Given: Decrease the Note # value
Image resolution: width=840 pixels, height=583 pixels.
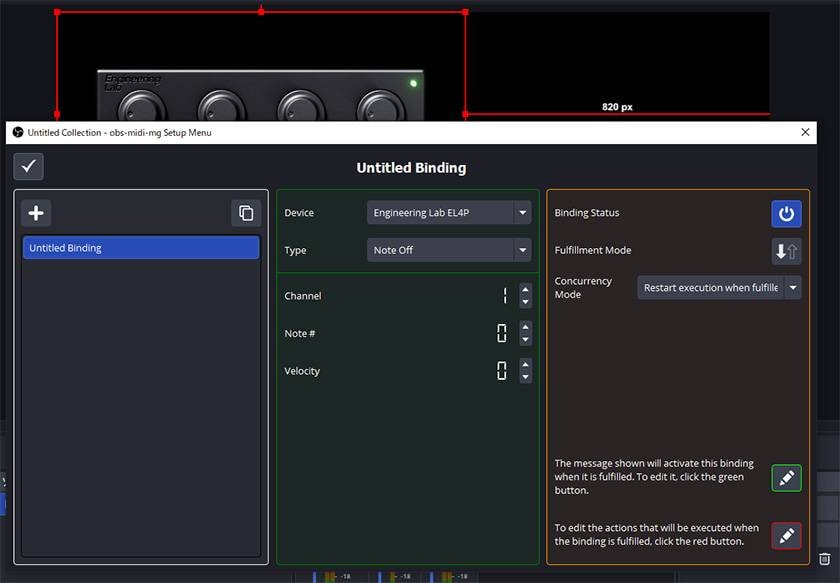Looking at the screenshot, I should (x=526, y=340).
